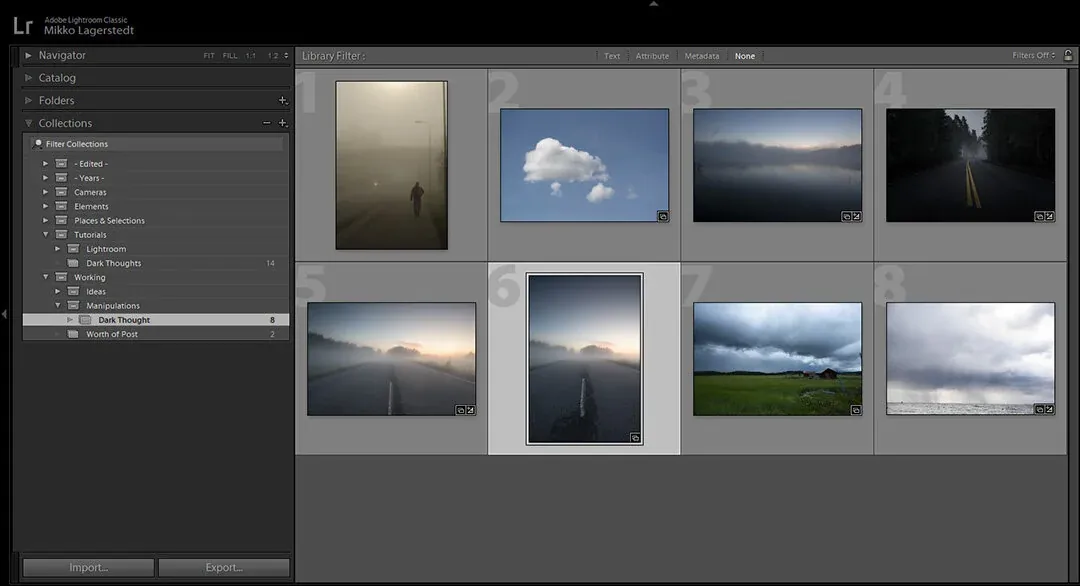
Task: Click the magnifier icon in Filter Collections field
Action: coord(37,143)
